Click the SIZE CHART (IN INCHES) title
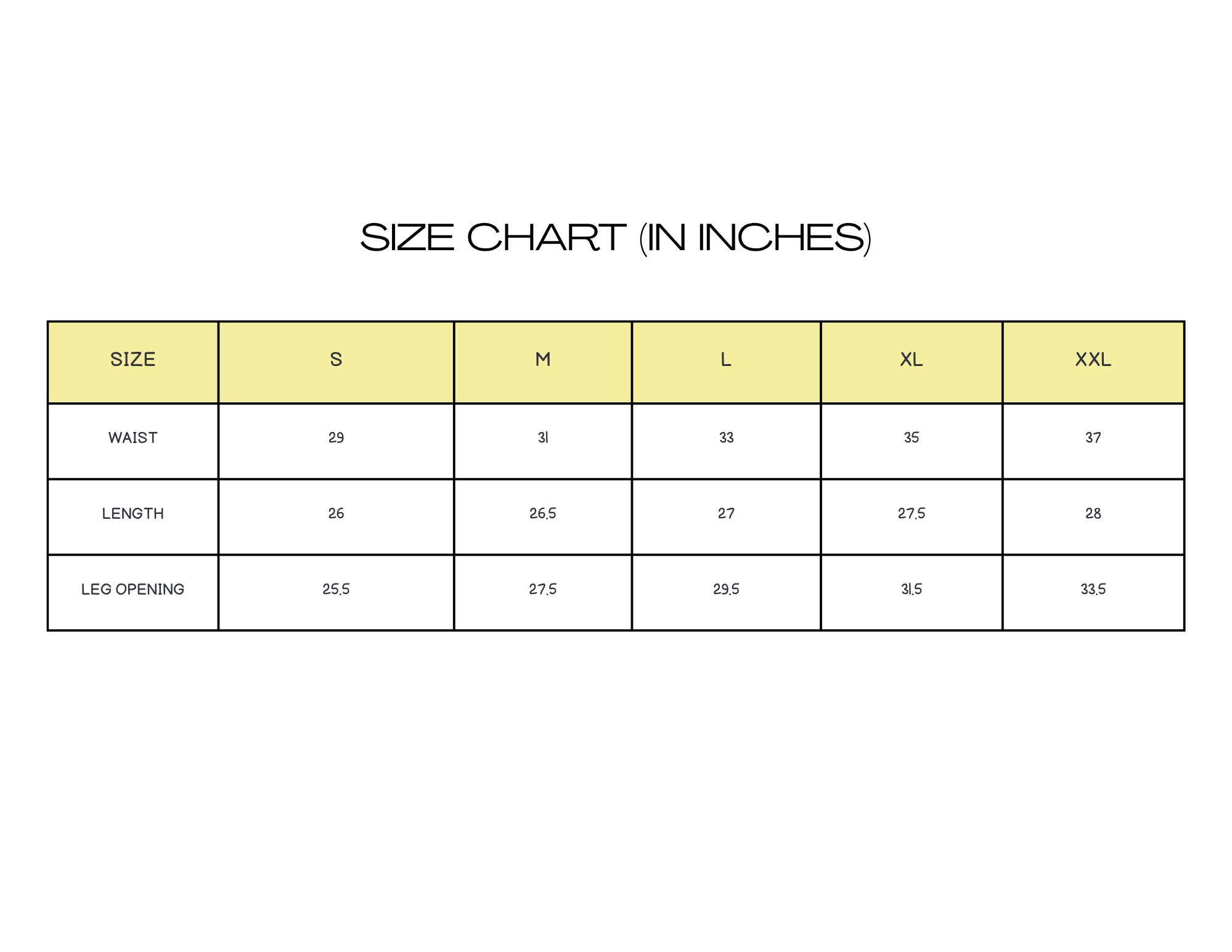1232x952 pixels. coord(616,238)
